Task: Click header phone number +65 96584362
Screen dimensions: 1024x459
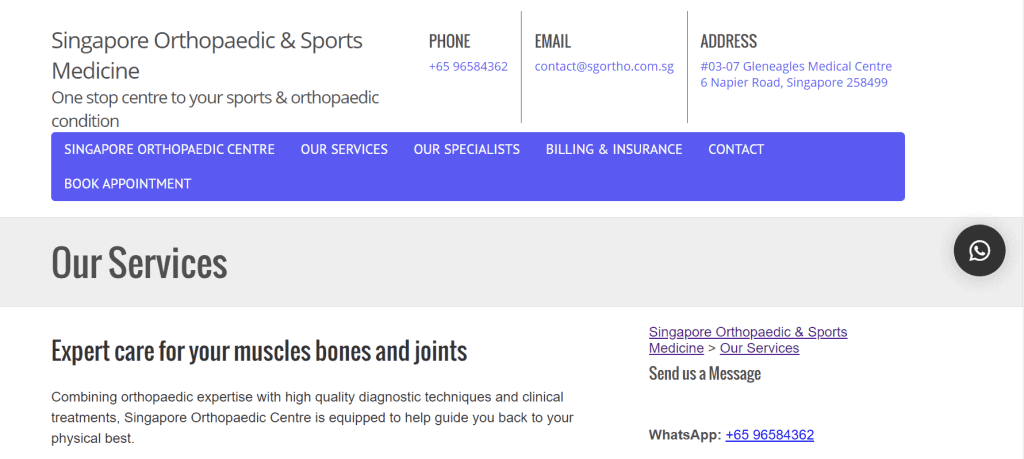Action: (468, 67)
